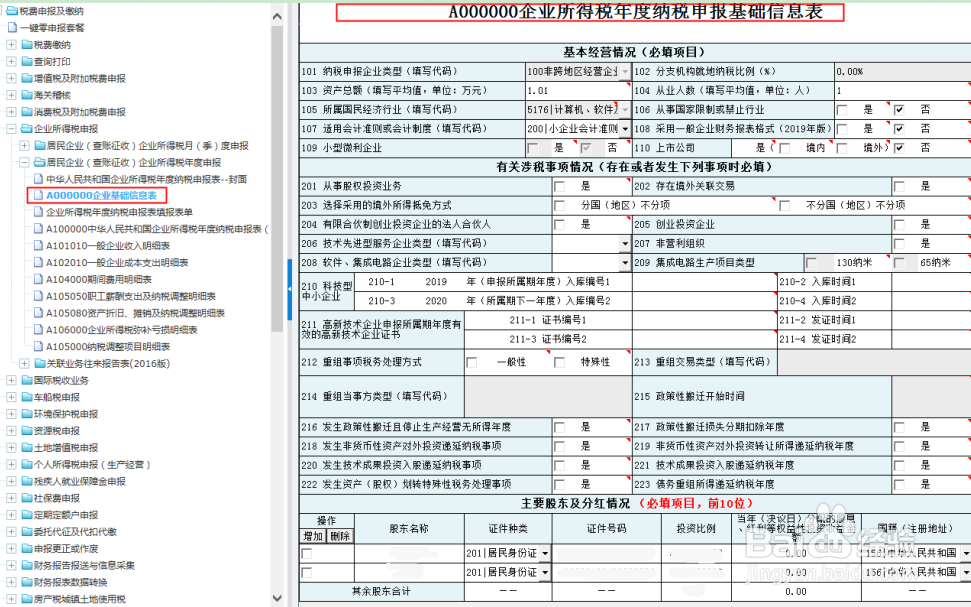This screenshot has height=607, width=971.
Task: Open the 107 适用会计准则 dropdown
Action: [625, 129]
